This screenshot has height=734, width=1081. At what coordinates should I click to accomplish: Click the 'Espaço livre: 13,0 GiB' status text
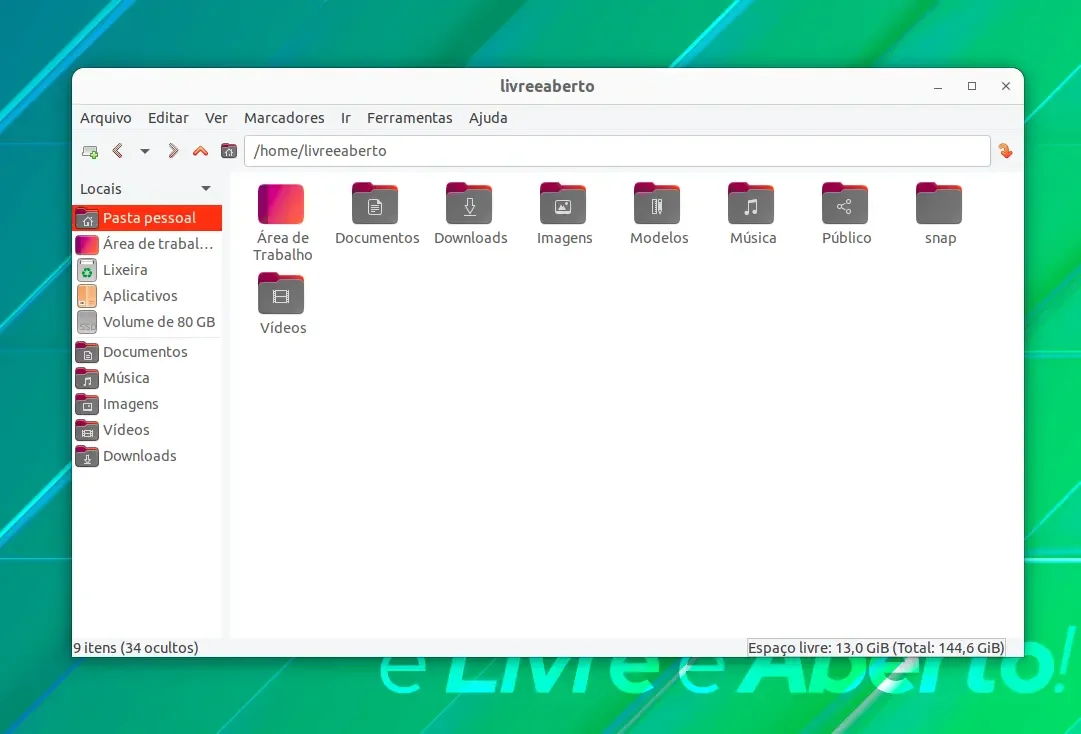point(819,648)
